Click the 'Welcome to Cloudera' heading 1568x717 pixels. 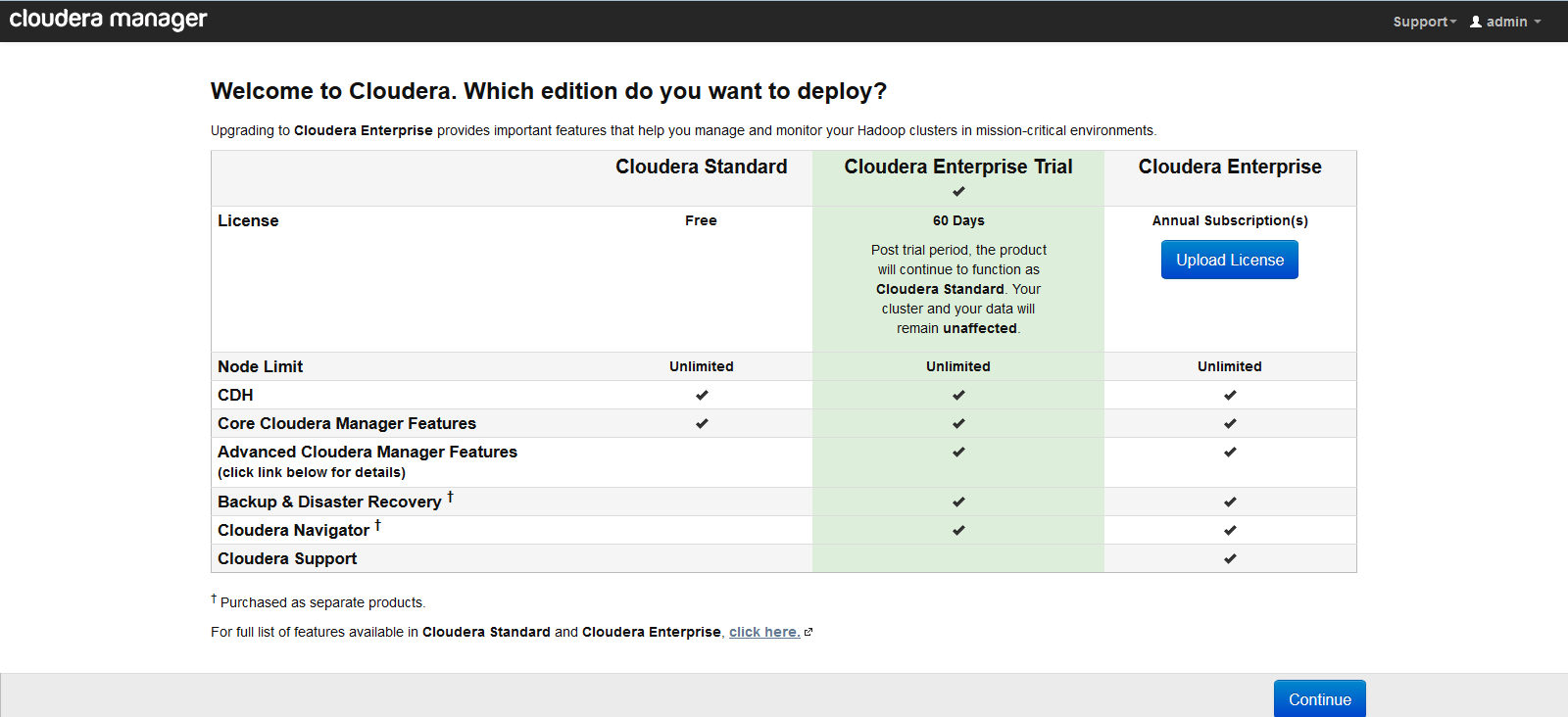point(549,91)
